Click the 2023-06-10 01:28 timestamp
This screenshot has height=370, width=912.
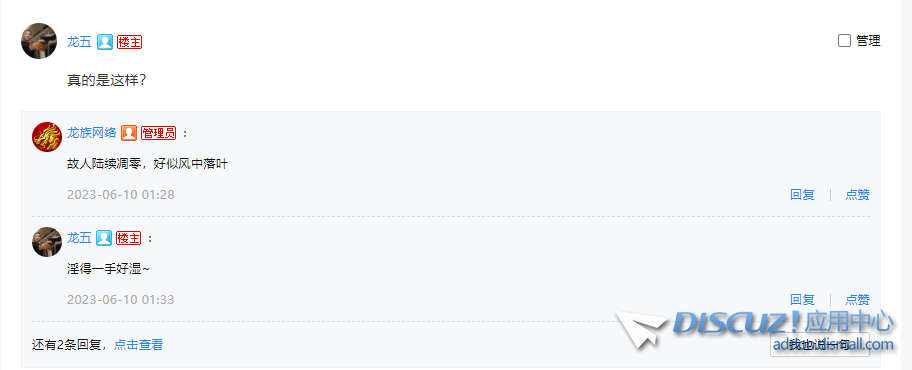120,195
